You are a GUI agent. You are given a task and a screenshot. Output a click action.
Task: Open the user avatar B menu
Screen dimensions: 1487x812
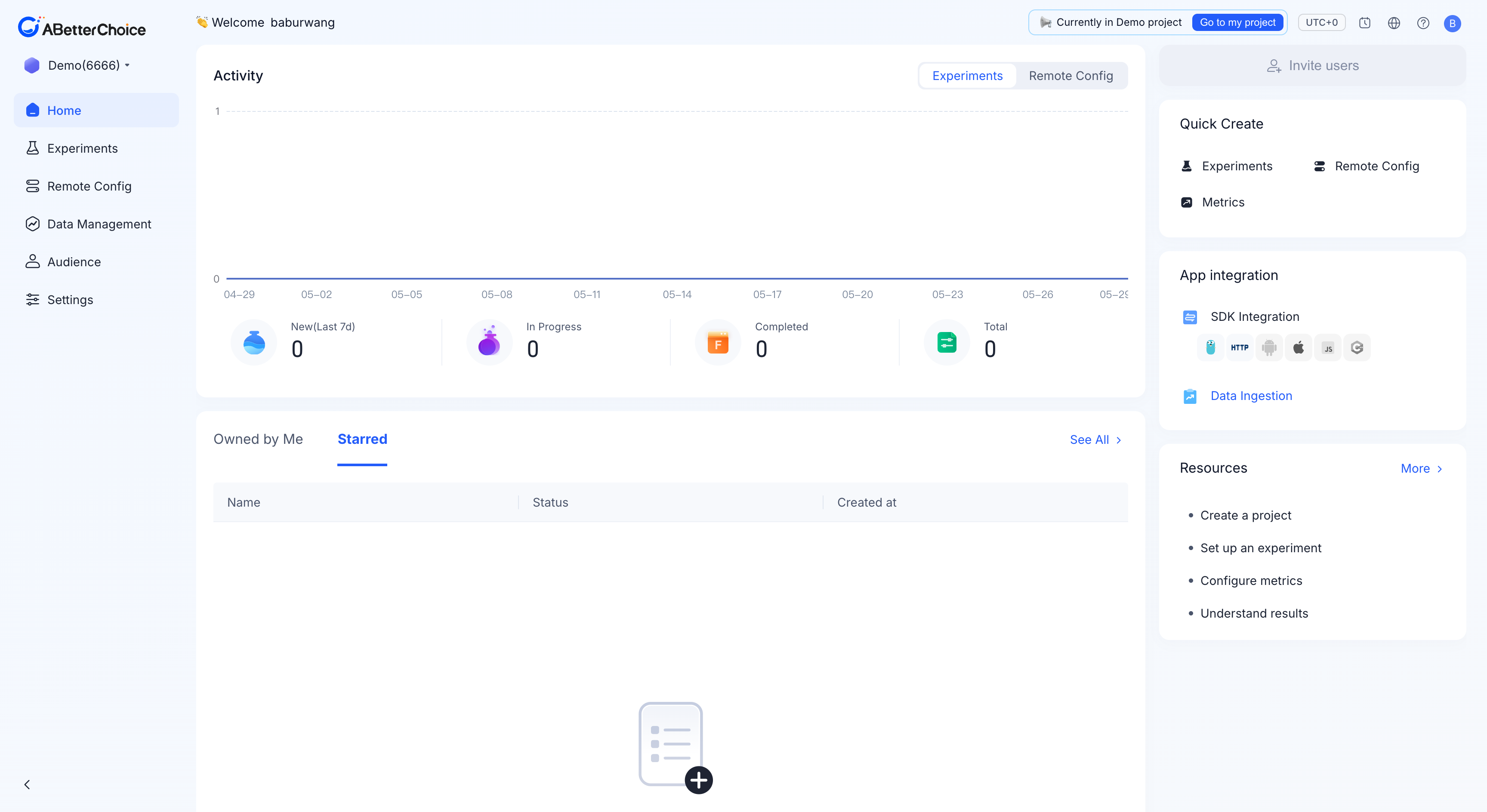point(1453,23)
